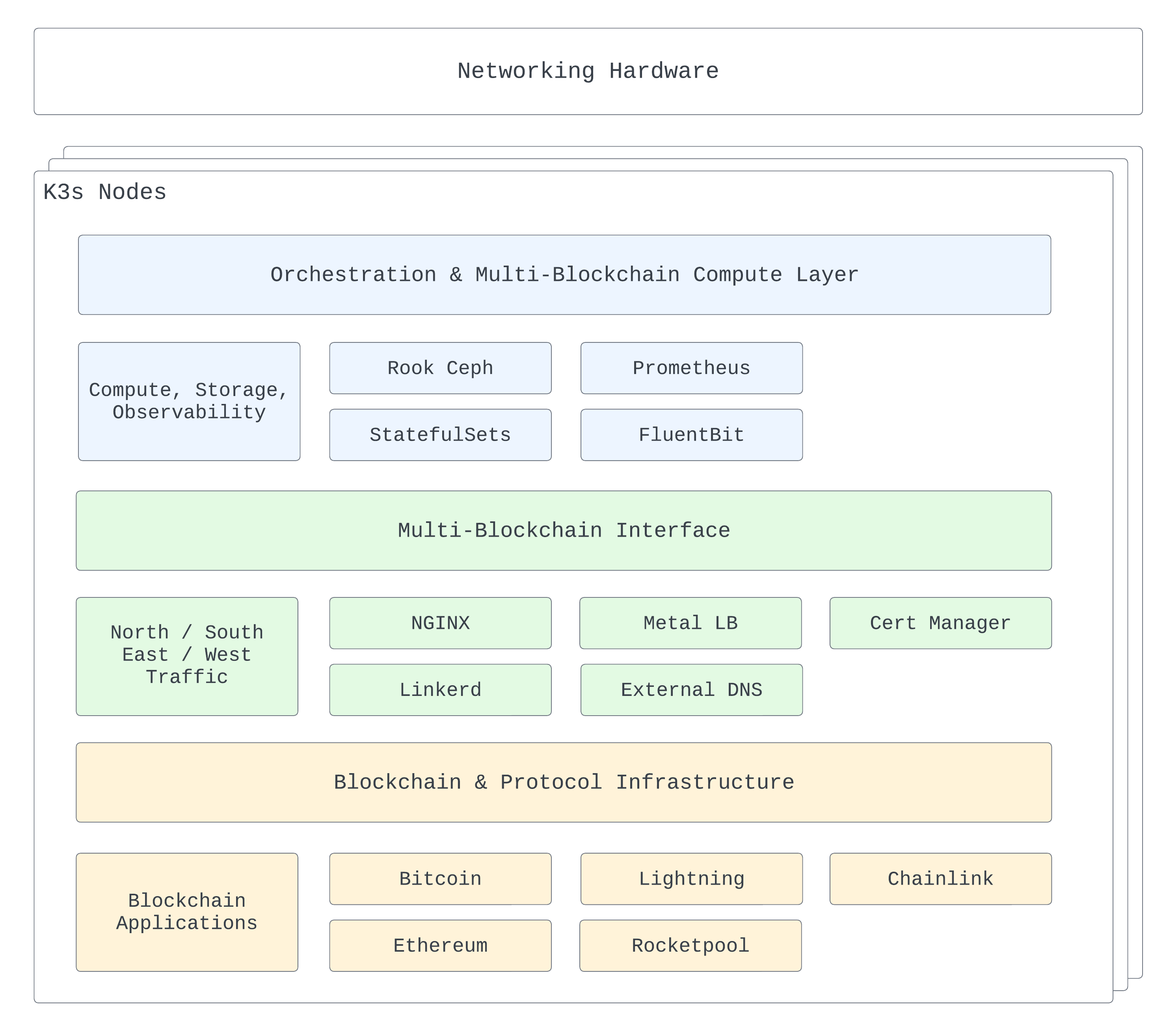Click the Metal LB box
The height and width of the screenshot is (1036, 1167).
[690, 623]
